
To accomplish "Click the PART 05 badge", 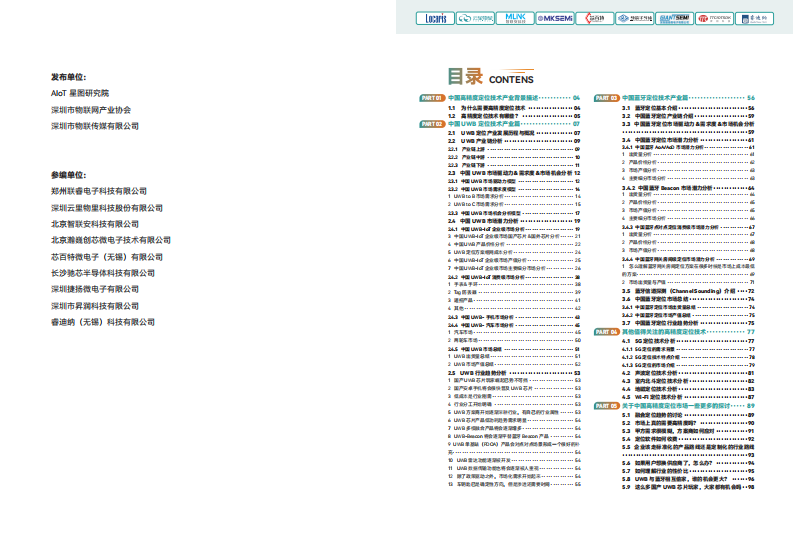I will [x=607, y=405].
